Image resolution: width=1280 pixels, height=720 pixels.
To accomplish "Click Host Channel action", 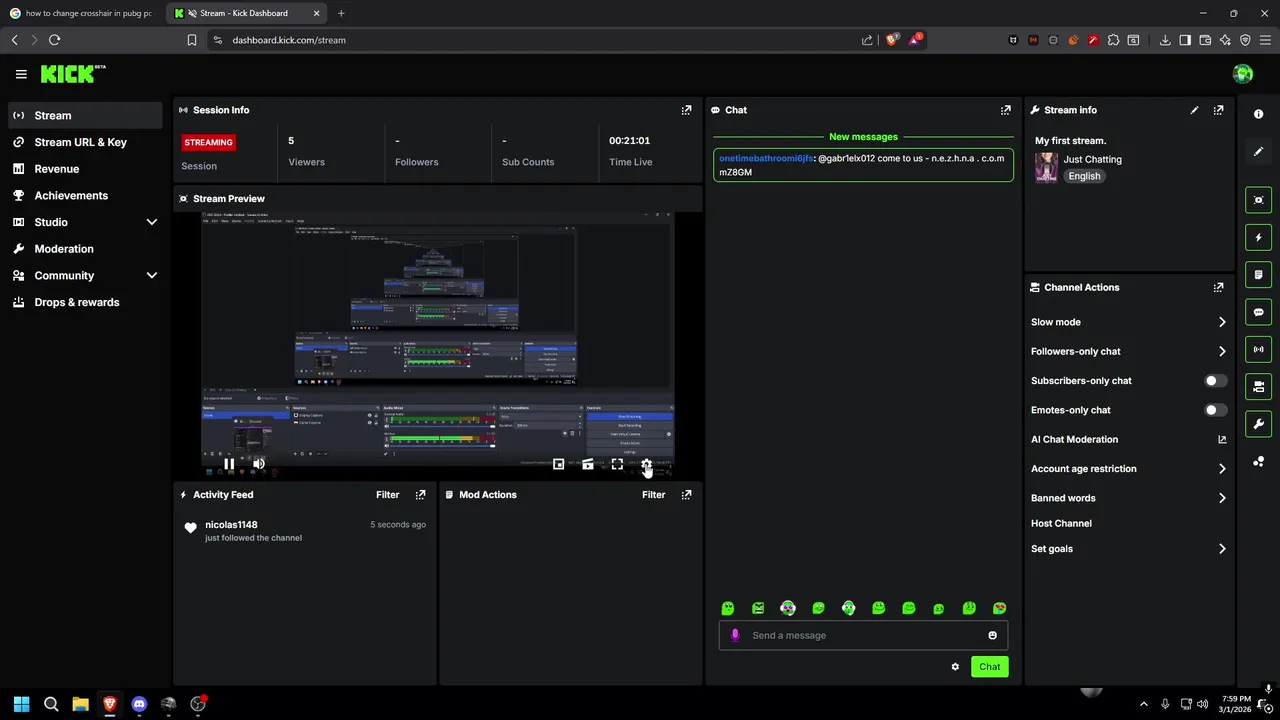I will tap(1061, 523).
